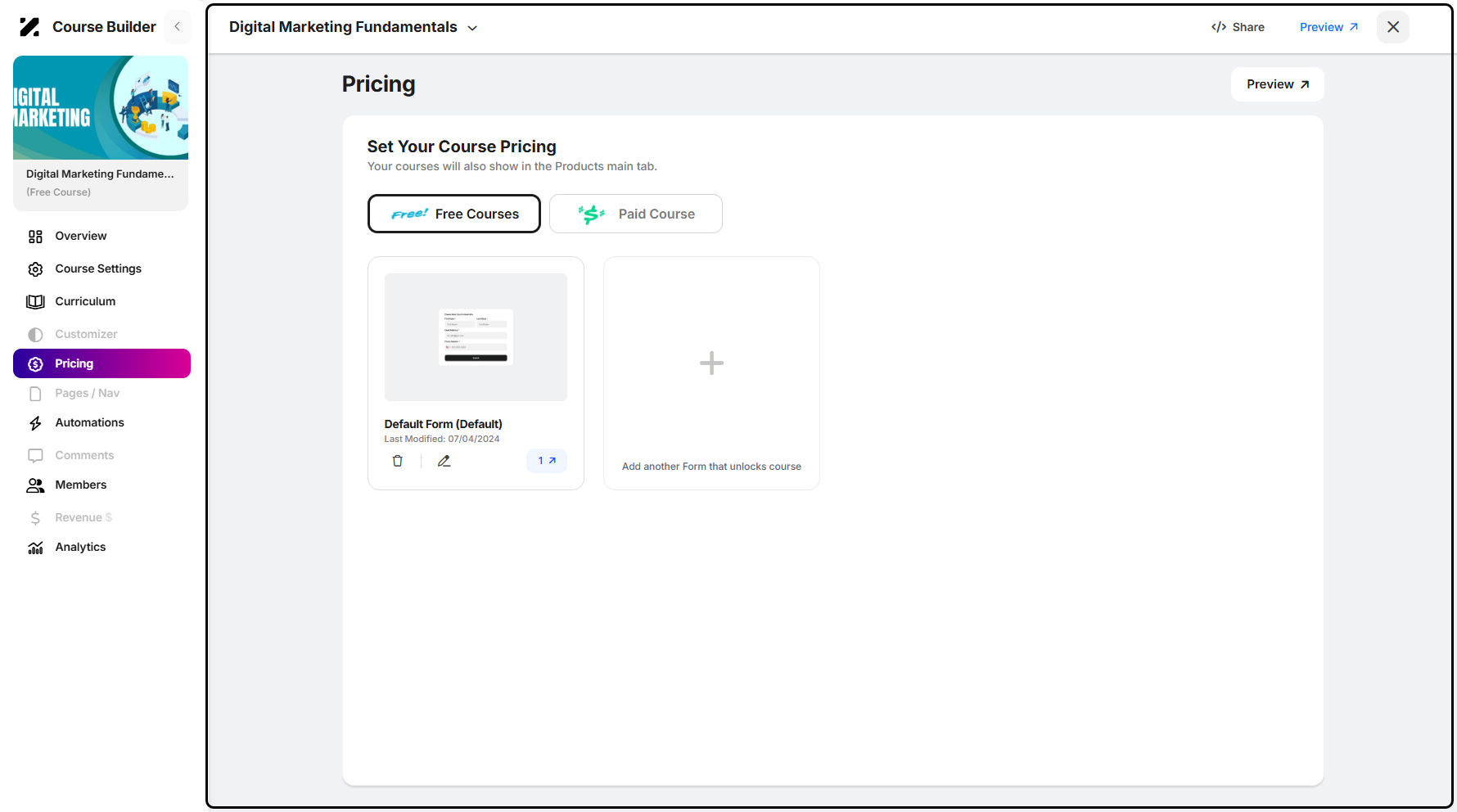Open Course Settings in the sidebar
Image resolution: width=1457 pixels, height=812 pixels.
(101, 268)
